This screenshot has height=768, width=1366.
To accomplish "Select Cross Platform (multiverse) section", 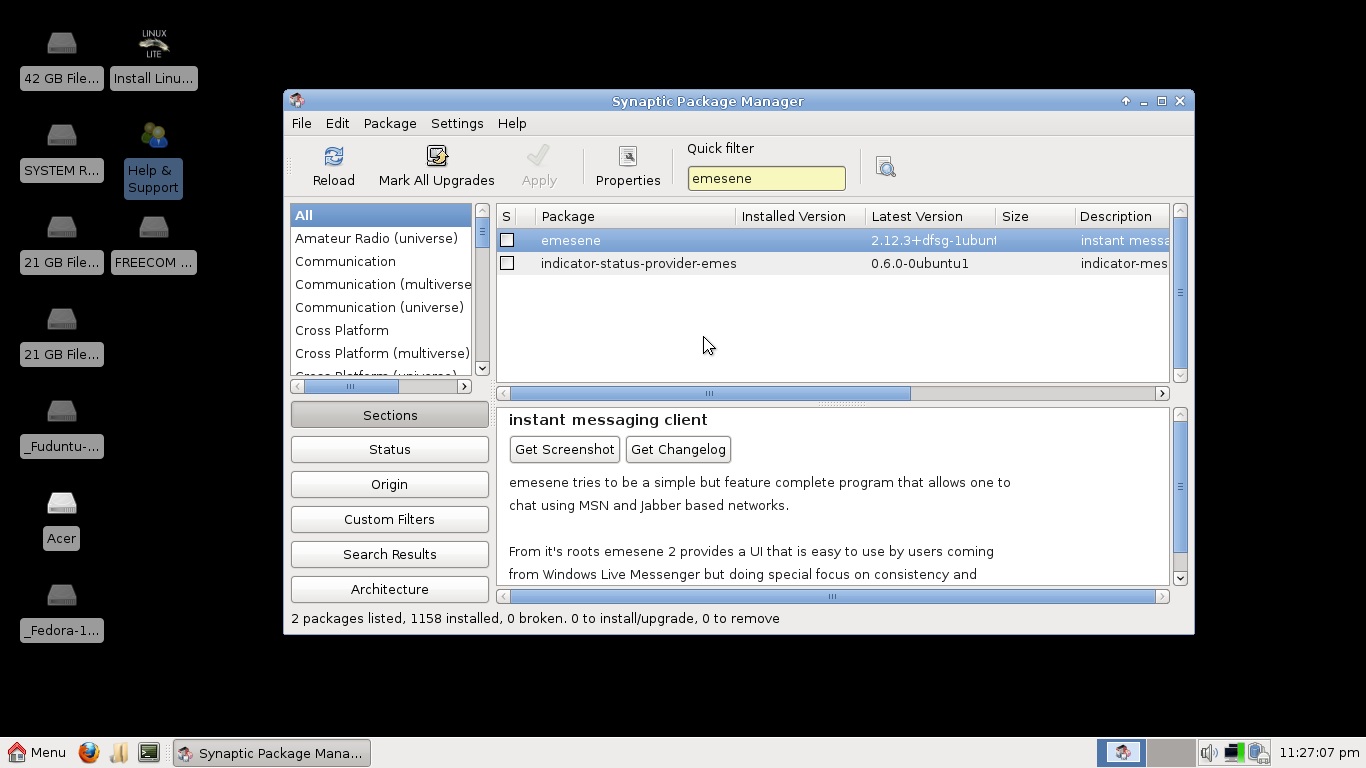I will coord(381,353).
